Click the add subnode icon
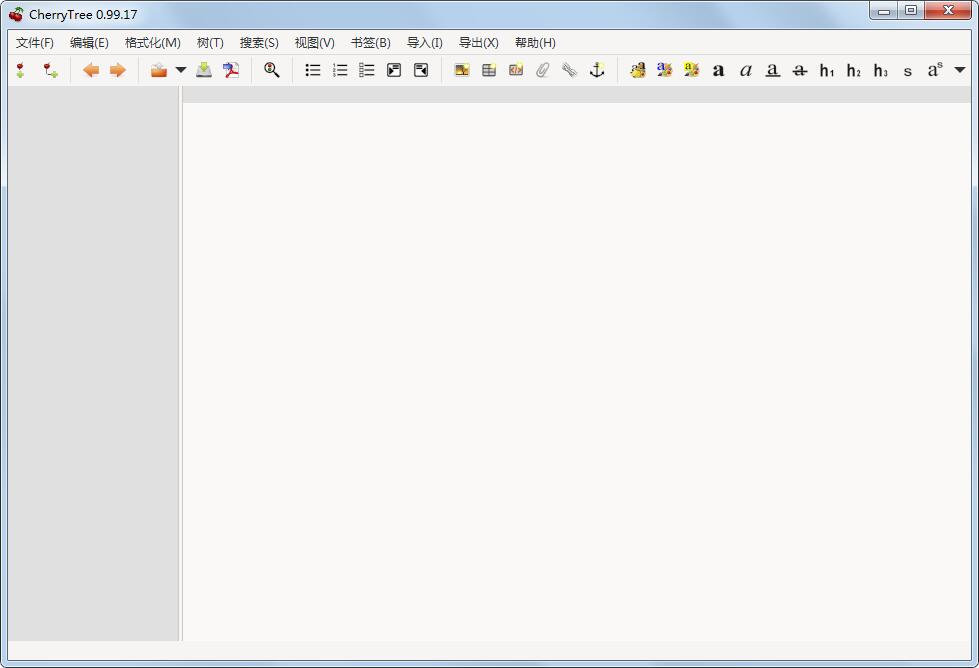The height and width of the screenshot is (668, 979). click(x=50, y=70)
